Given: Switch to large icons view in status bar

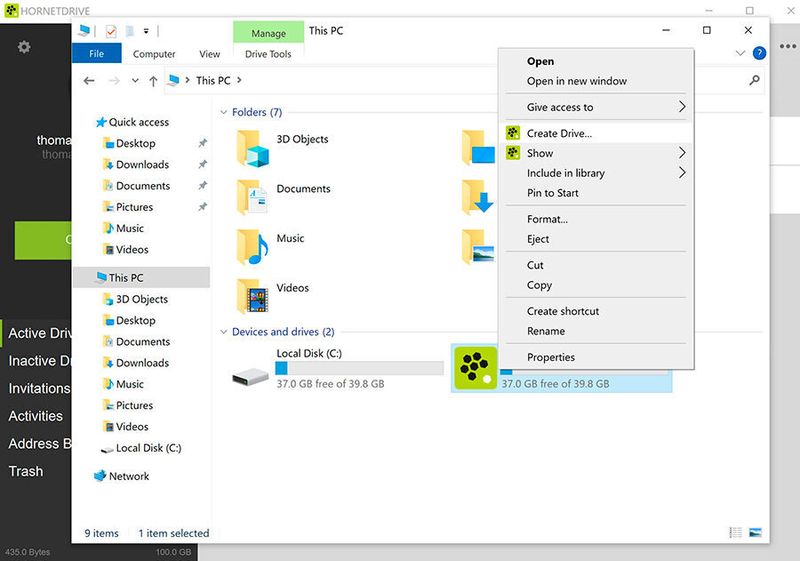Looking at the screenshot, I should click(755, 532).
